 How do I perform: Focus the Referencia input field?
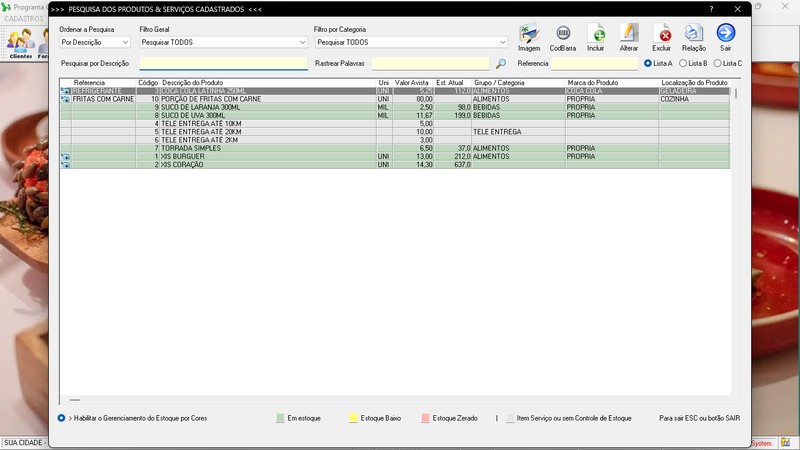point(594,63)
